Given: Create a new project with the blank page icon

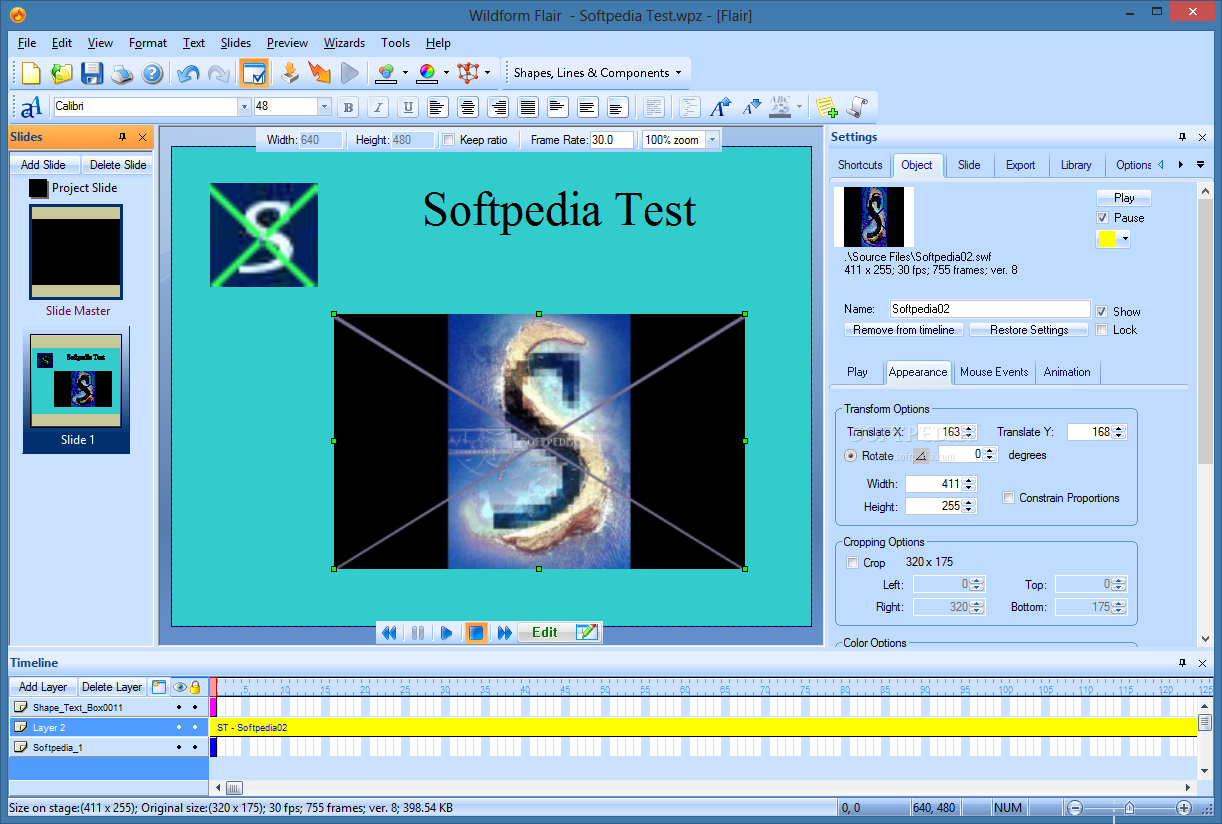Looking at the screenshot, I should [x=31, y=73].
